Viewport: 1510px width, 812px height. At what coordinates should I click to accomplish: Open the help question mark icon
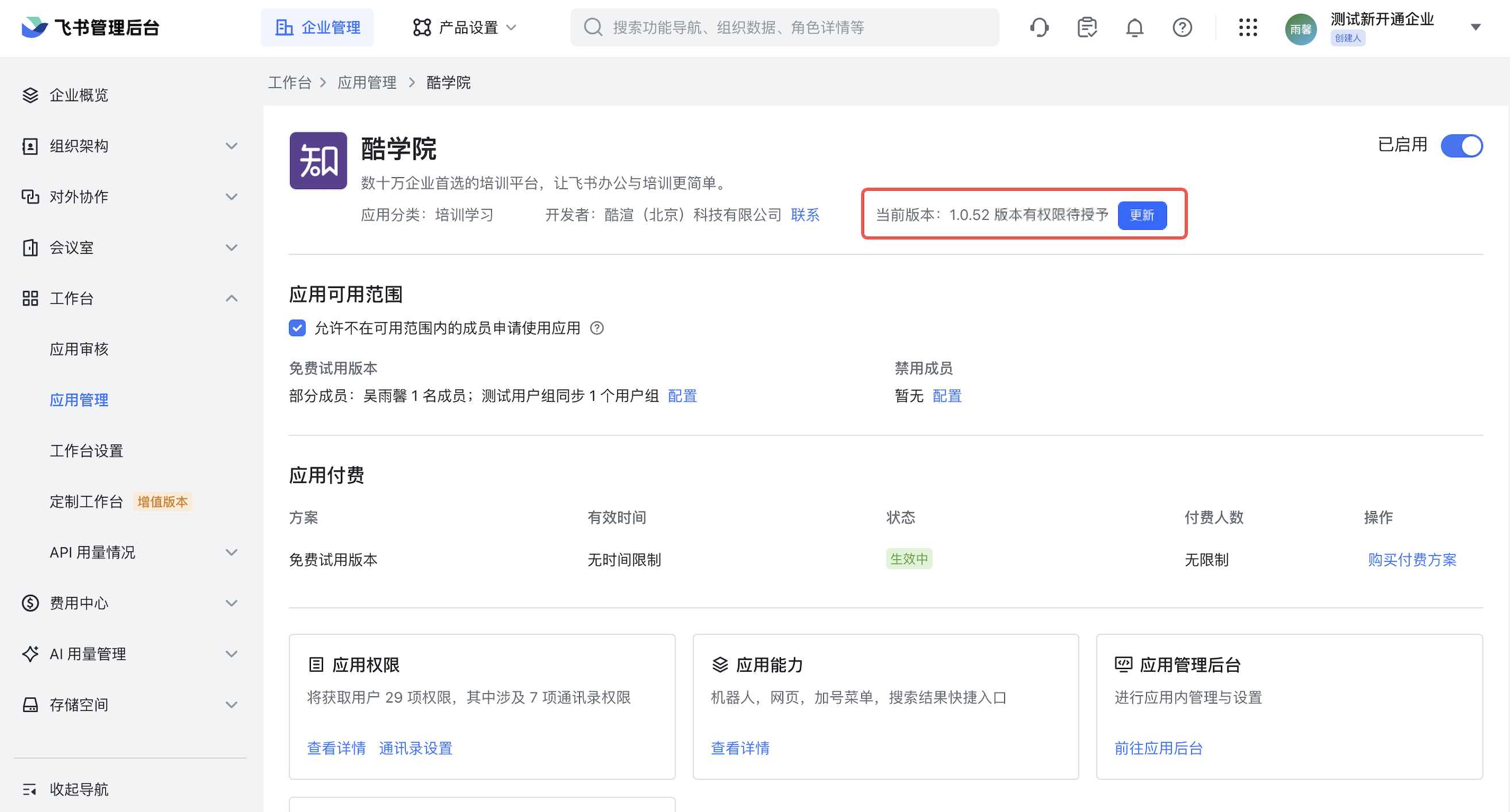pyautogui.click(x=1182, y=27)
